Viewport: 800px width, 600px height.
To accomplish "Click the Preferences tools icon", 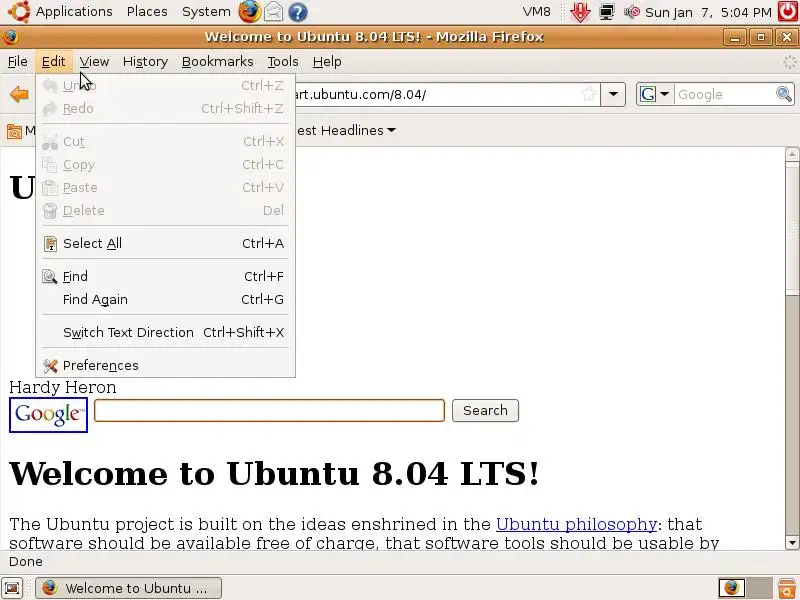I will (50, 365).
